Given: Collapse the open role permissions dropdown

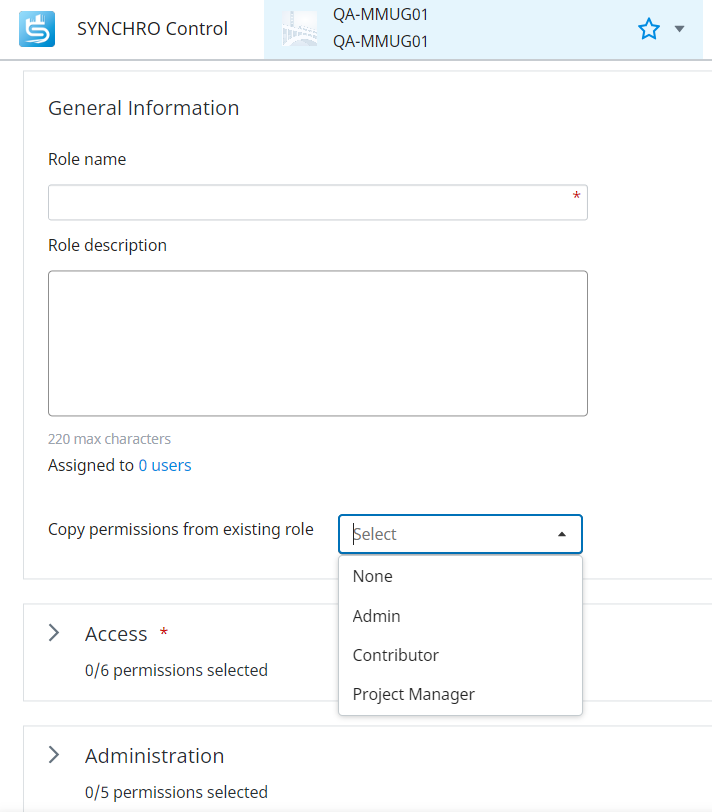Looking at the screenshot, I should point(560,533).
